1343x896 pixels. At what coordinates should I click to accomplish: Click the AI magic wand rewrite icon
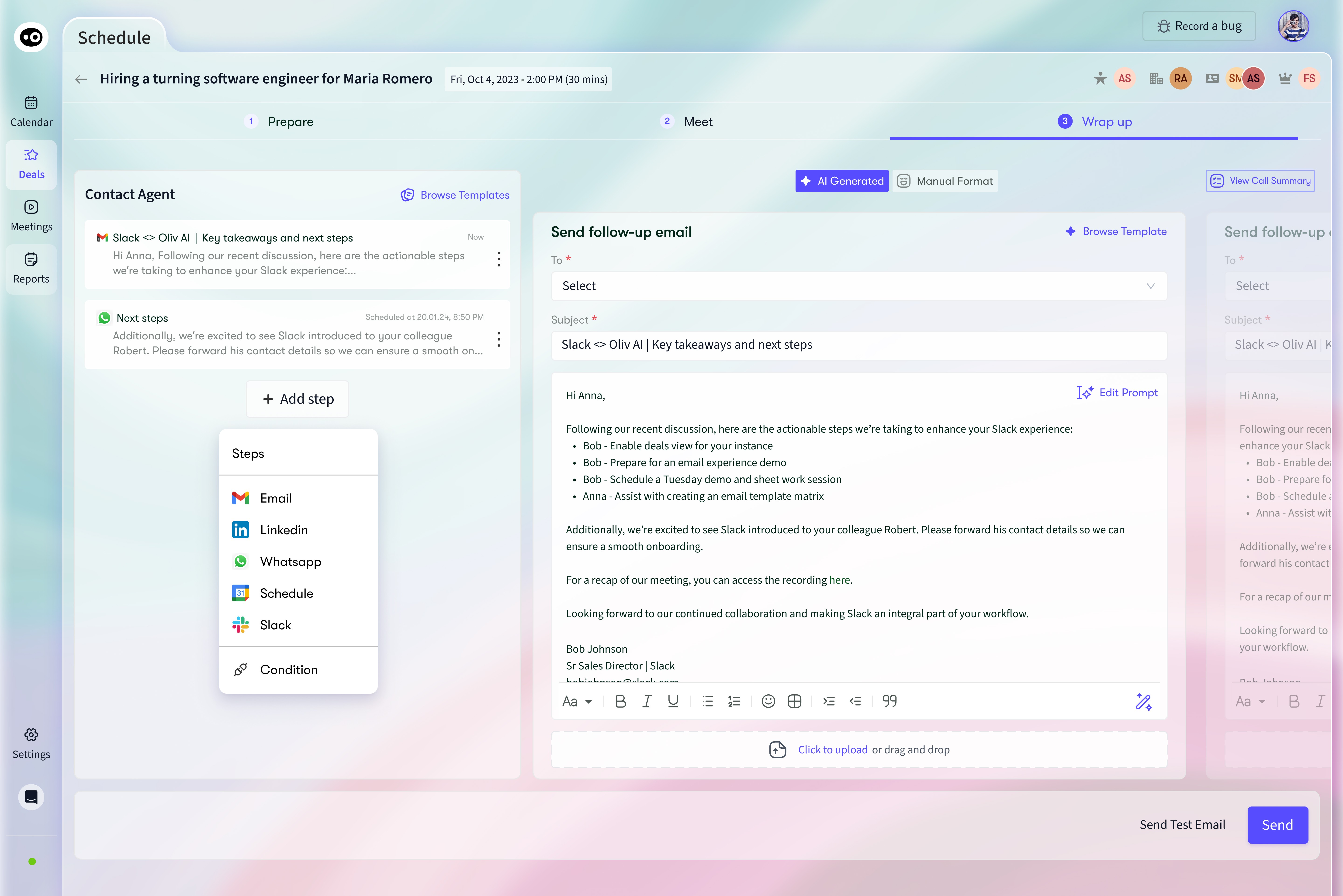tap(1144, 701)
